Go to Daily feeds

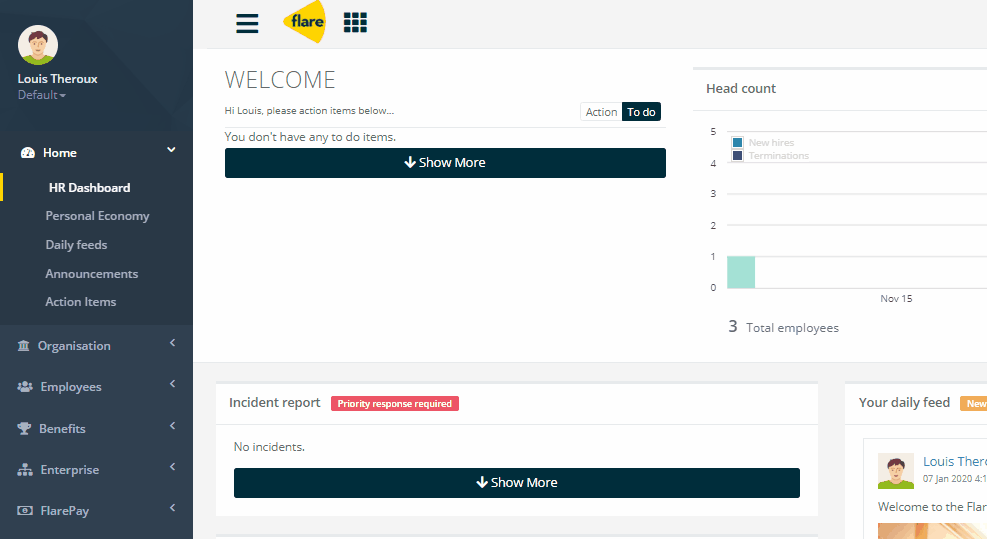pyautogui.click(x=76, y=245)
